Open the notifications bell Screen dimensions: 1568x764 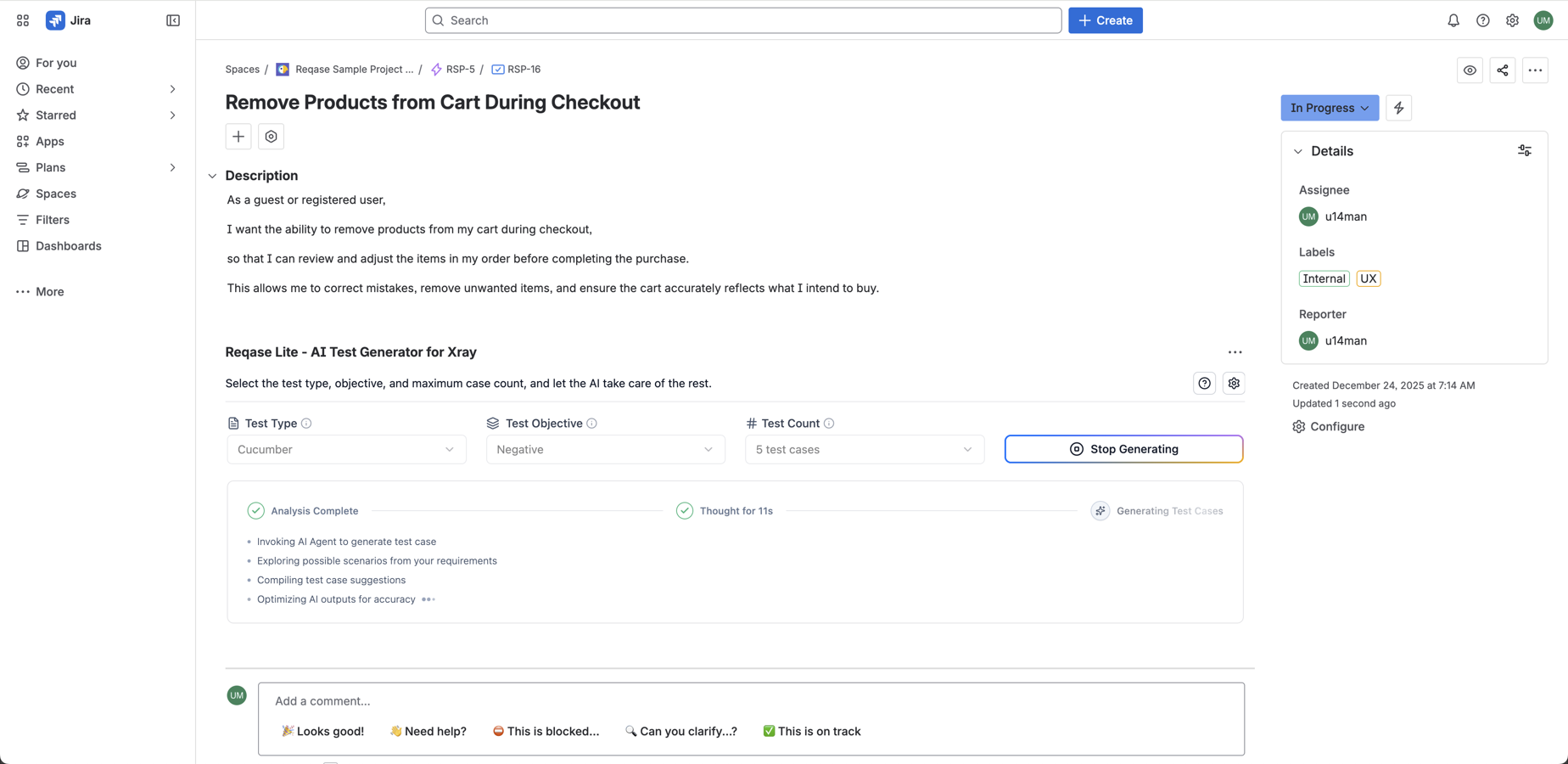tap(1453, 20)
